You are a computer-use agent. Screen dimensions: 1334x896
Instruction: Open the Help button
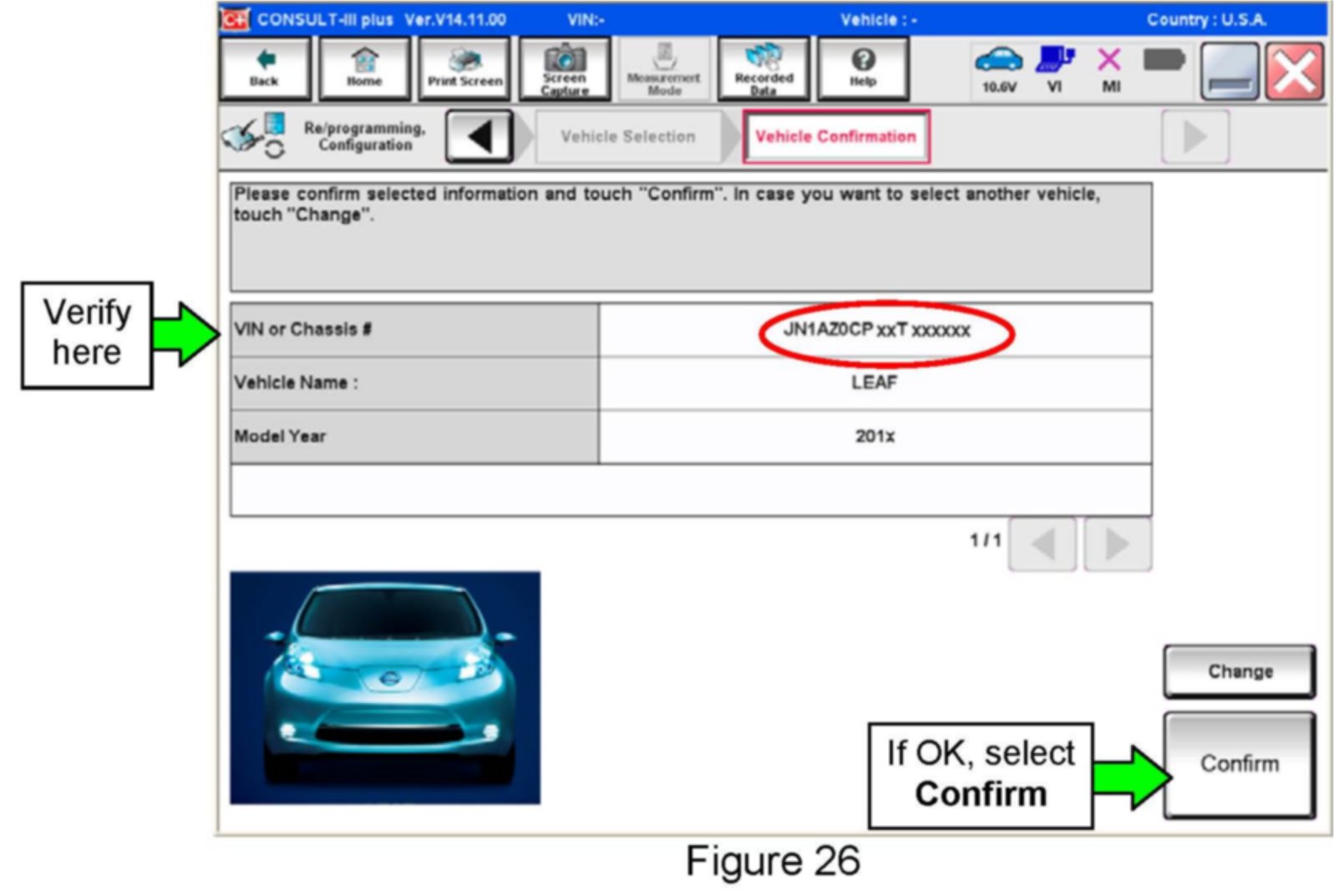click(863, 68)
